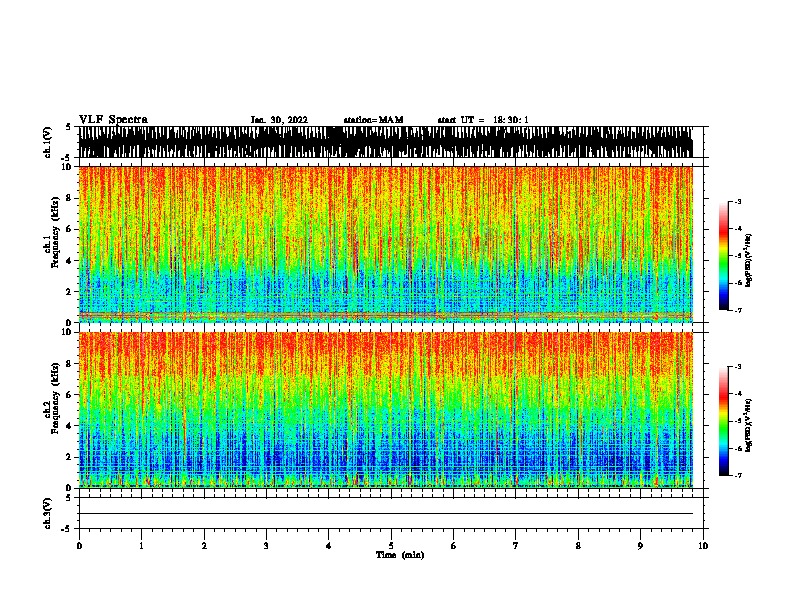Click the "5" time axis tick label
This screenshot has width=792, height=612.
point(391,545)
